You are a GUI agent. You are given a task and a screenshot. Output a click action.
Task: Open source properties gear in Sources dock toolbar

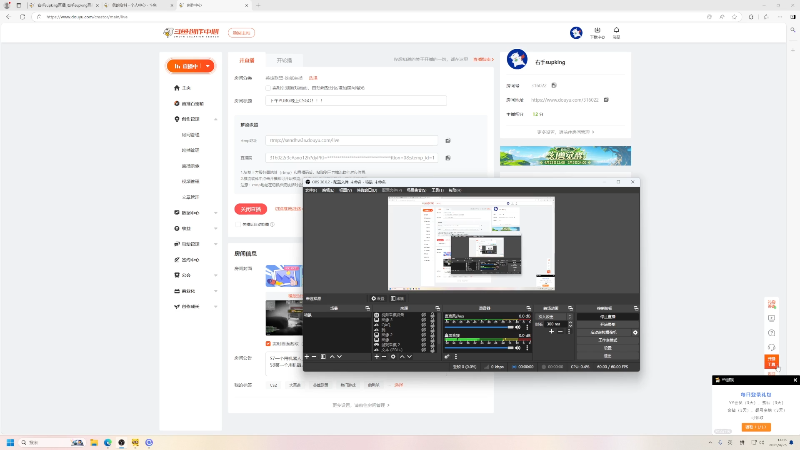[x=393, y=357]
